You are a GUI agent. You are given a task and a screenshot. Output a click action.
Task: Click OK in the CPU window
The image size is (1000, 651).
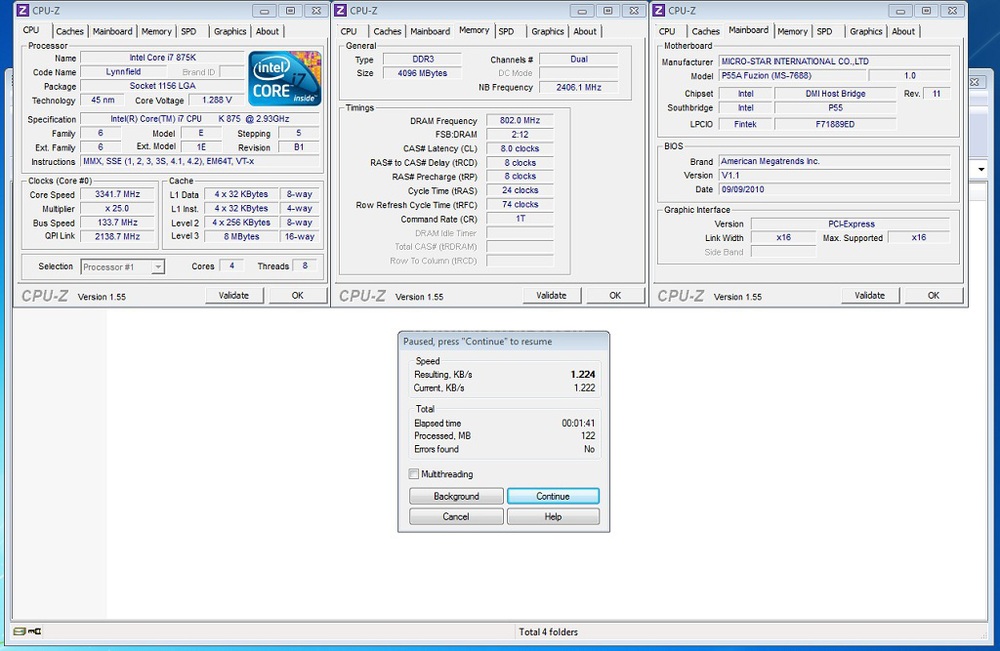(x=297, y=295)
